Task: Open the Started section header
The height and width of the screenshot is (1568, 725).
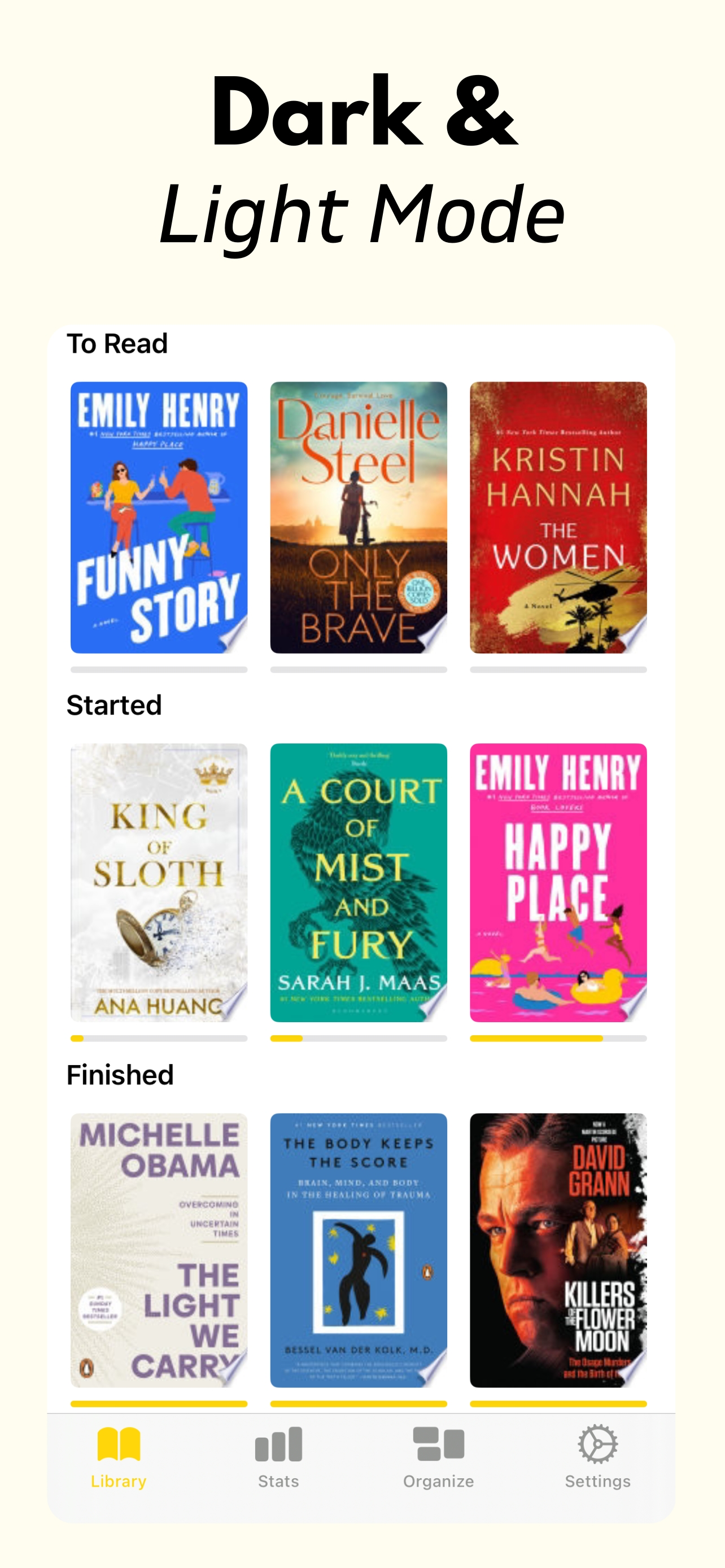Action: point(114,706)
